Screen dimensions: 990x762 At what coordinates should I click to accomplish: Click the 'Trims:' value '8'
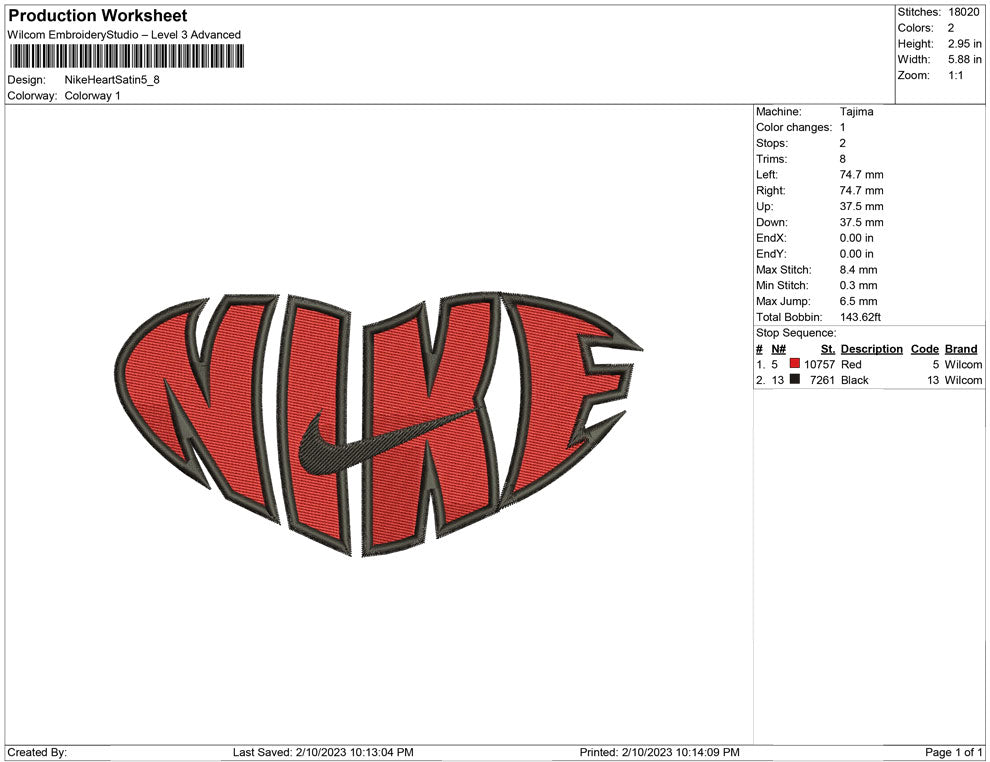tap(842, 159)
